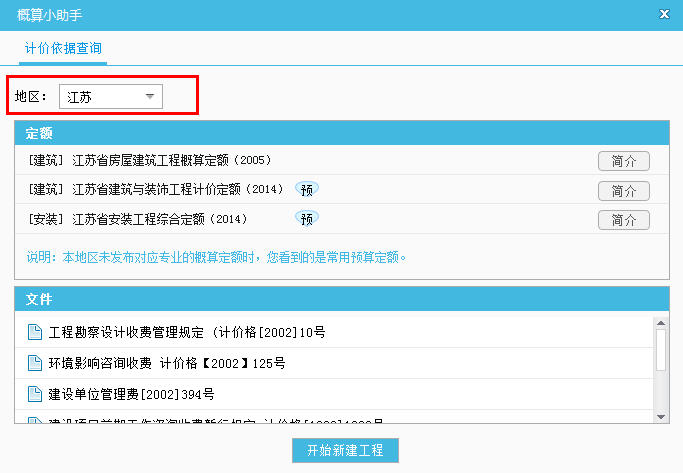This screenshot has width=683, height=473.
Task: Open 简介 for 江苏省安装工程综合定额 (2014)
Action: [623, 219]
